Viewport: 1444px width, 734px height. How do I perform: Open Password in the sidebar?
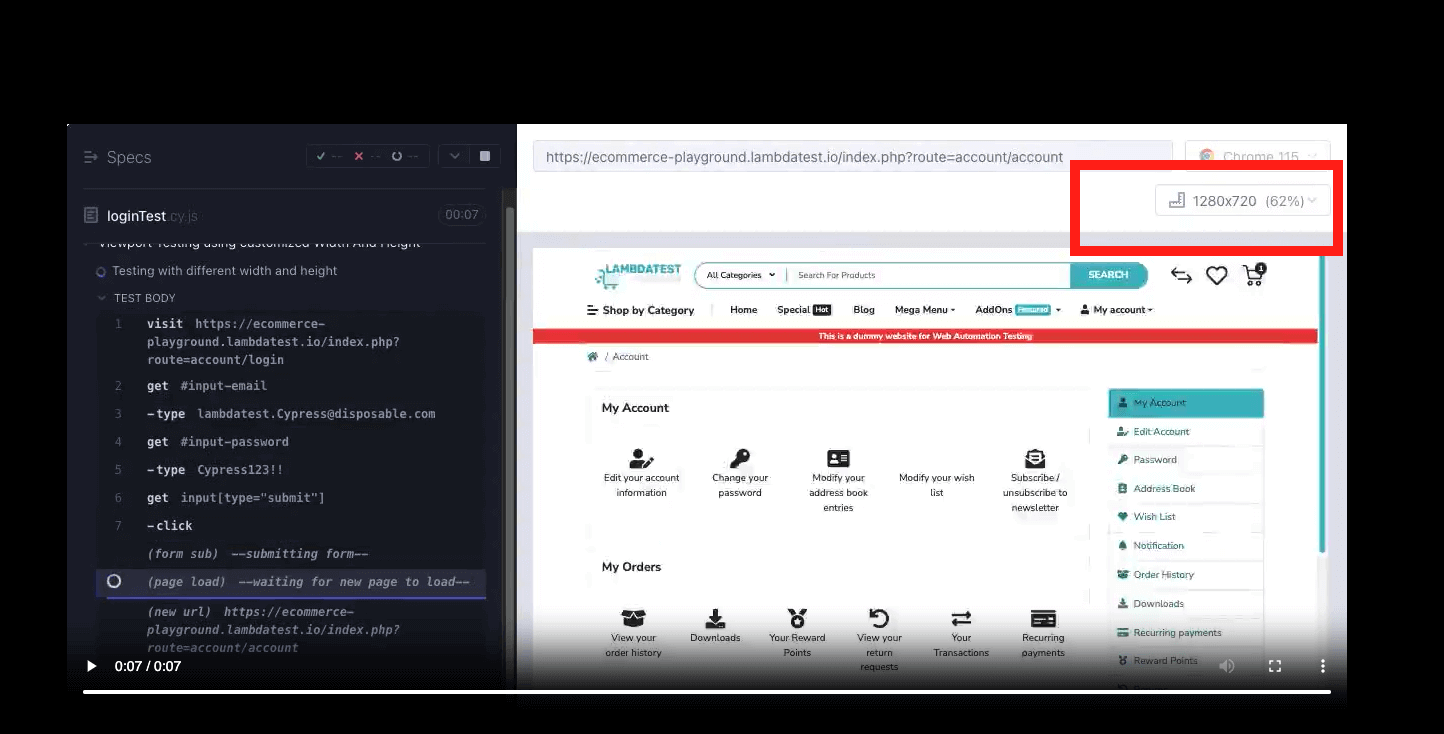[1186, 460]
